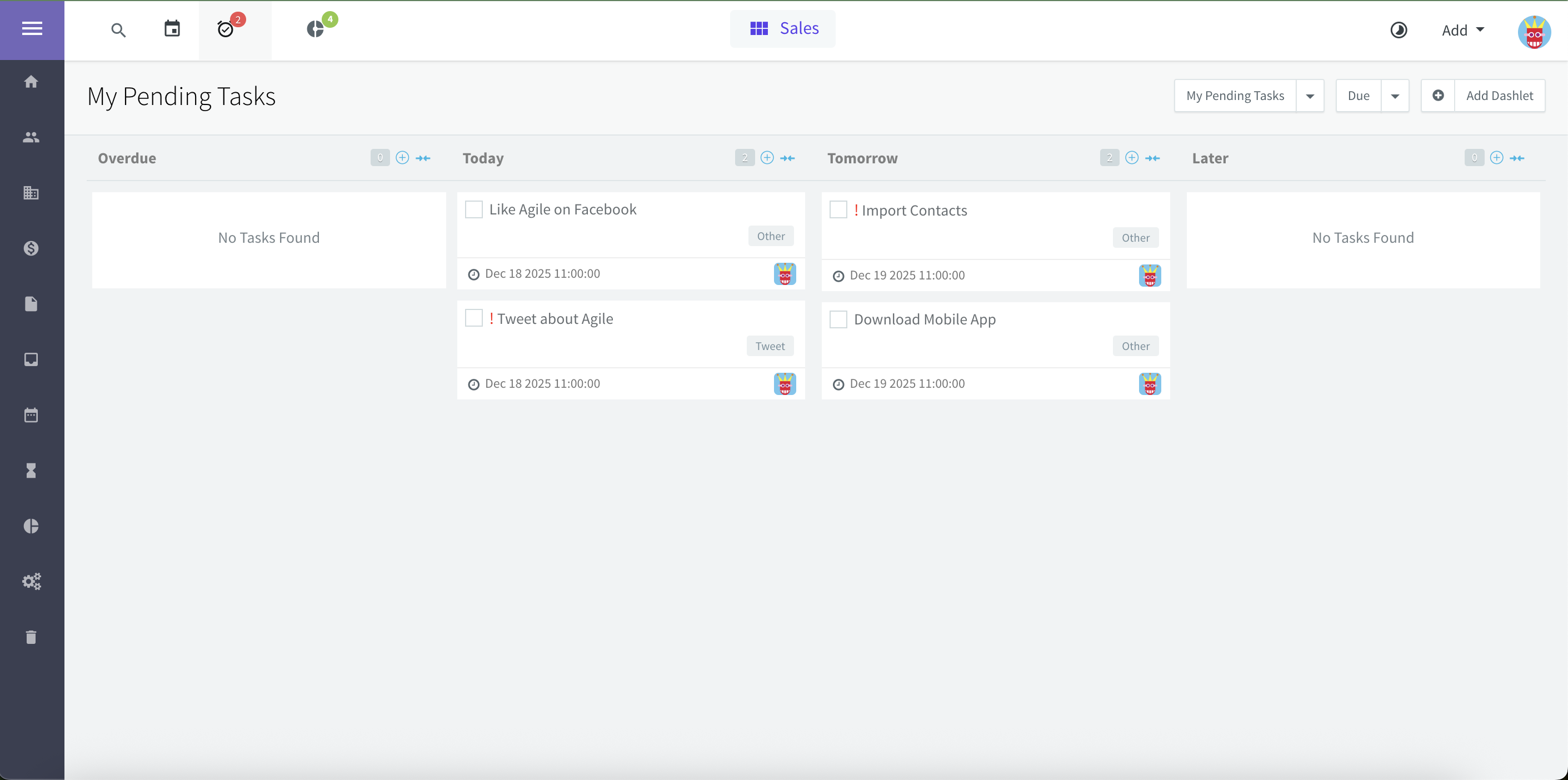Open the Due sorting dropdown

(x=1396, y=96)
